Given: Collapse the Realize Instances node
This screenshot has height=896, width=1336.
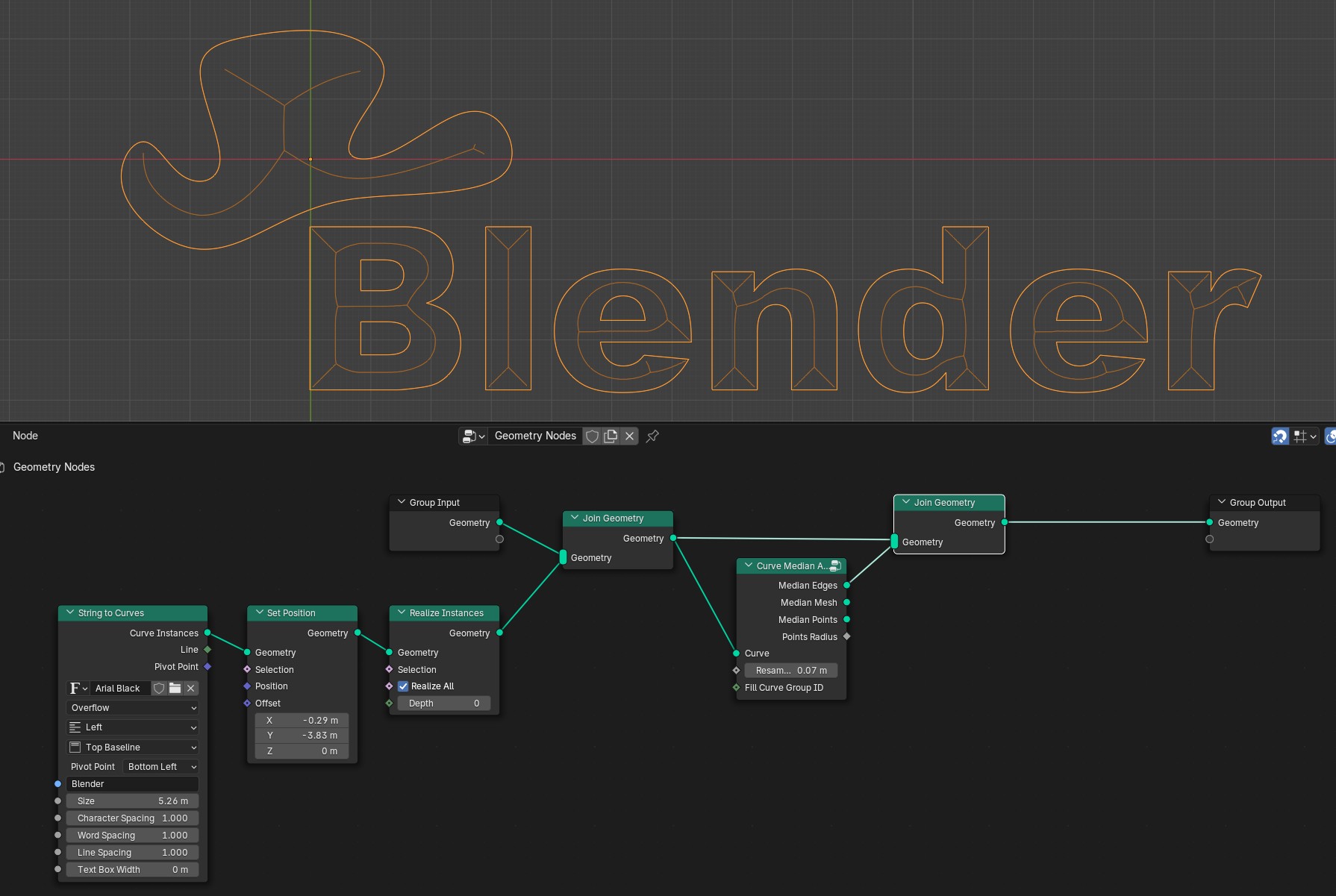Looking at the screenshot, I should pyautogui.click(x=402, y=613).
